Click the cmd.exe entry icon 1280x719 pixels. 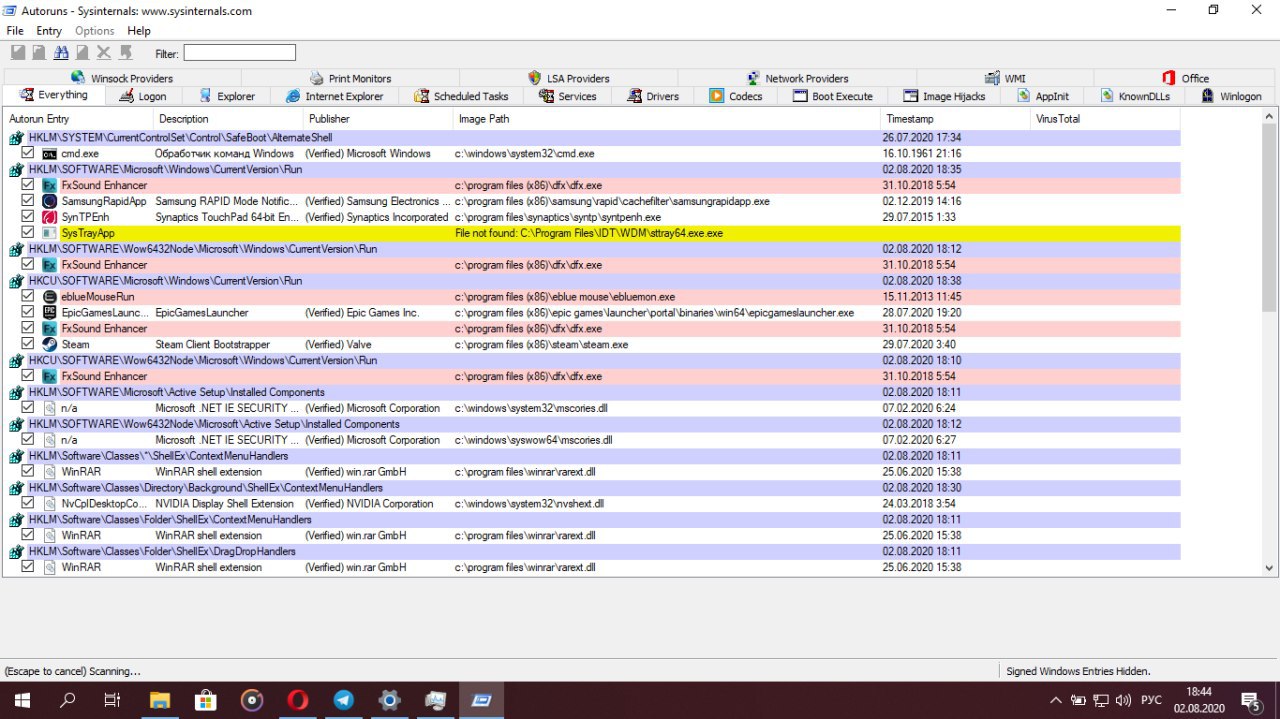coord(50,153)
